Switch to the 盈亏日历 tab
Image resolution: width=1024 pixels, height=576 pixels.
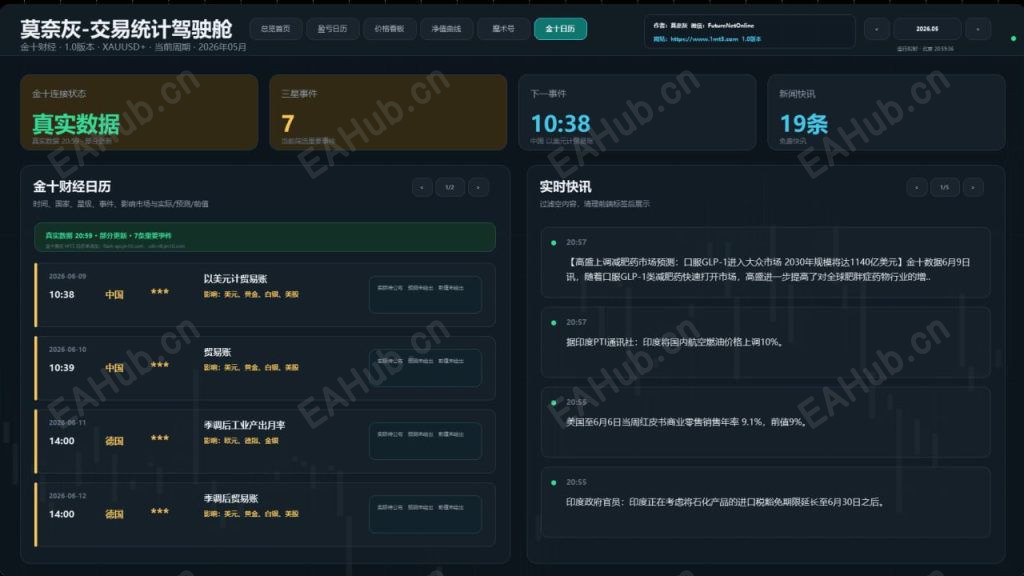click(332, 29)
